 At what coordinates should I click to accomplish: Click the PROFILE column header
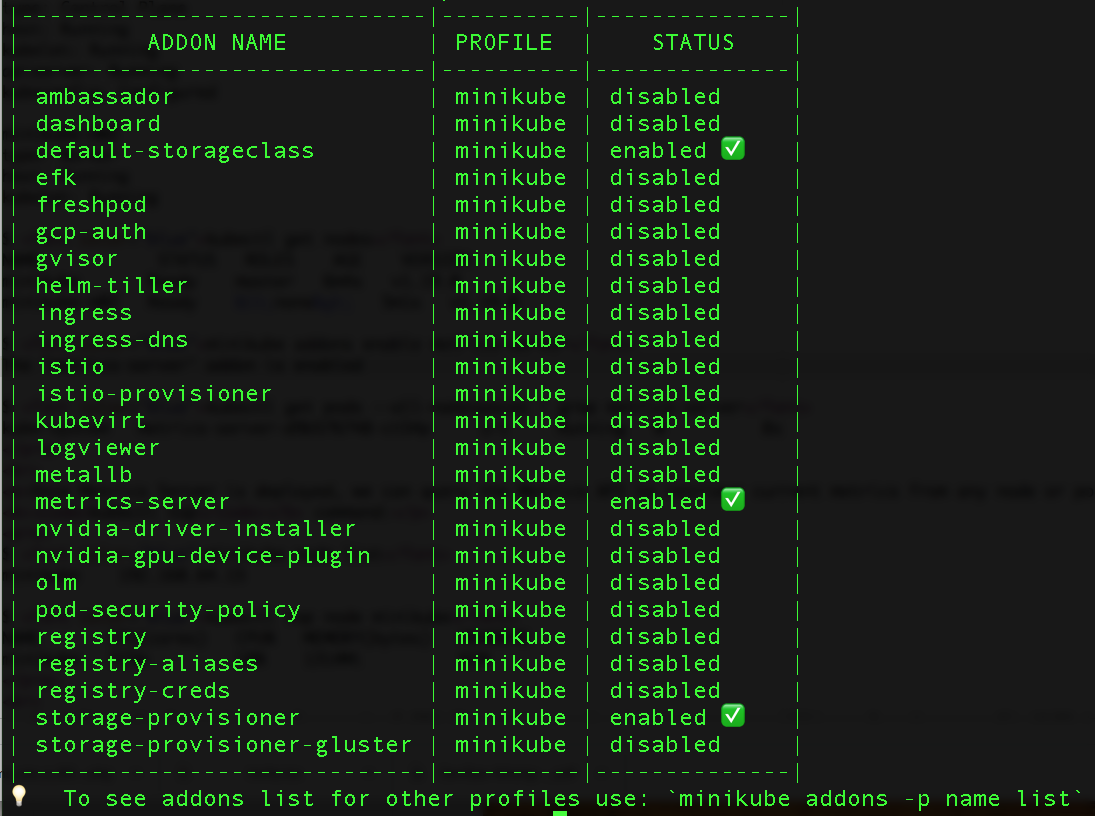pyautogui.click(x=504, y=43)
